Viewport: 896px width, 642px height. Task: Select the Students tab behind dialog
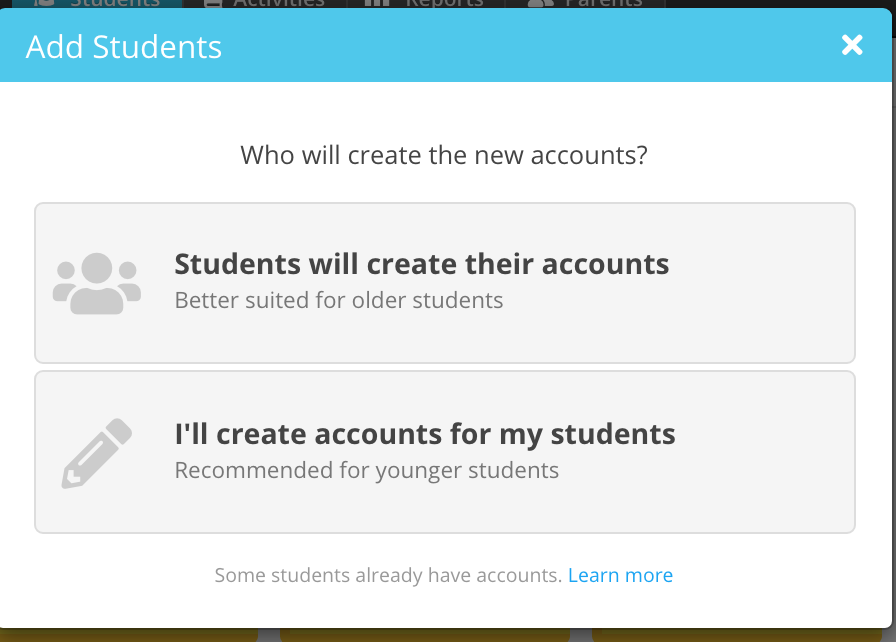(x=97, y=3)
